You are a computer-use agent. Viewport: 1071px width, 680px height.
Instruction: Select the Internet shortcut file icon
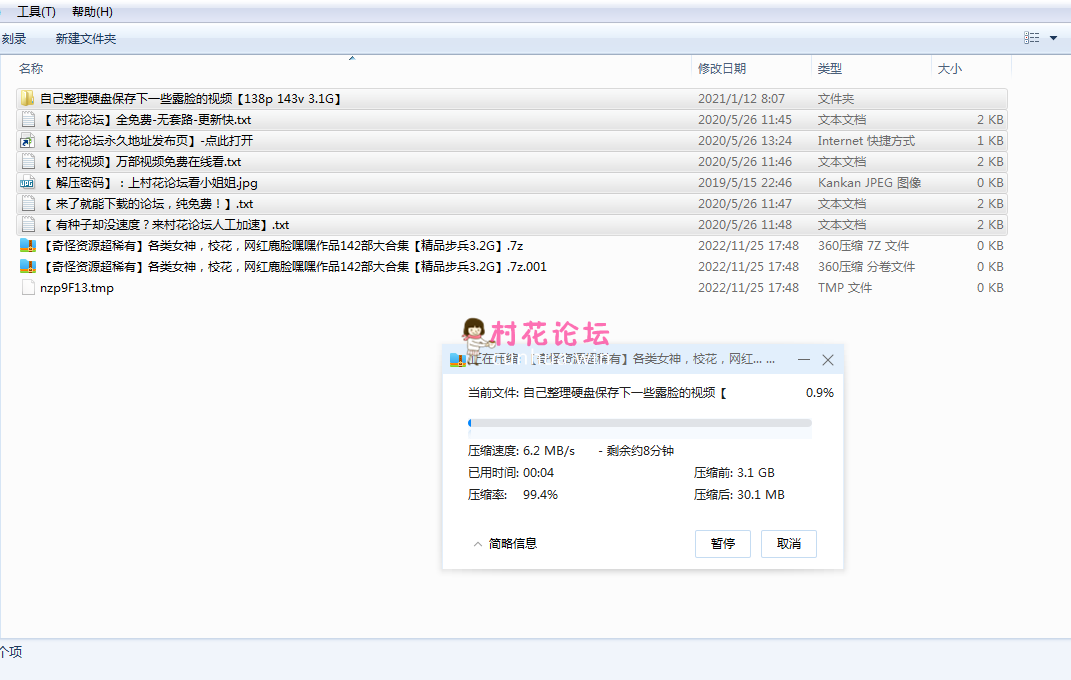point(28,141)
